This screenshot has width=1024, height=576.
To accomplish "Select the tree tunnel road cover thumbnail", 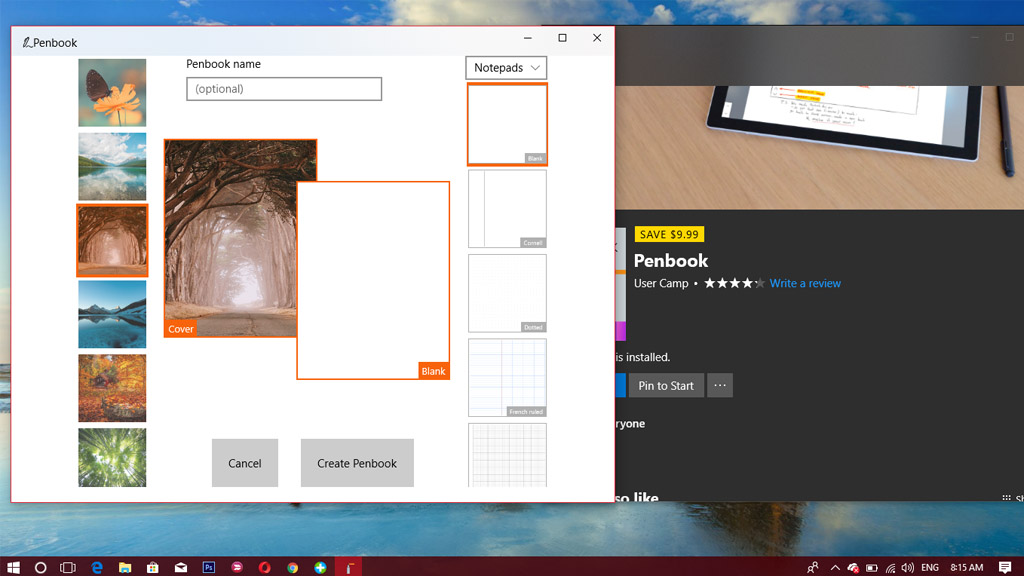I will coord(112,240).
